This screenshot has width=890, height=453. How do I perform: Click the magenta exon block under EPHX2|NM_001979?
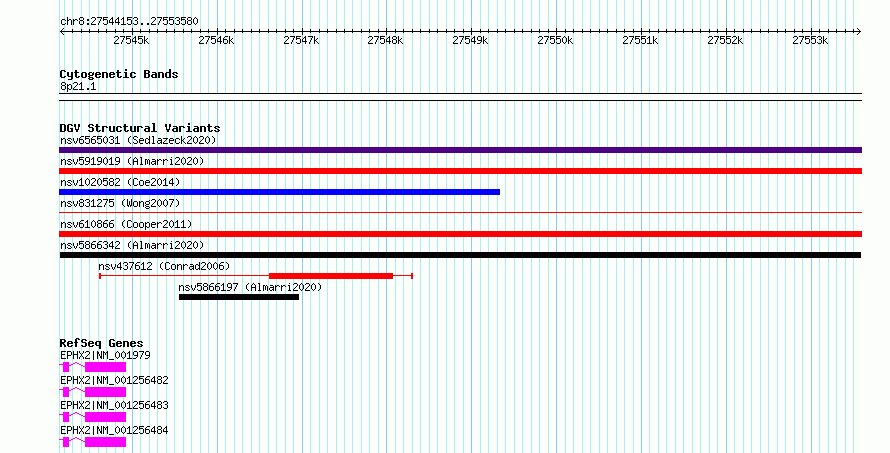pyautogui.click(x=105, y=367)
